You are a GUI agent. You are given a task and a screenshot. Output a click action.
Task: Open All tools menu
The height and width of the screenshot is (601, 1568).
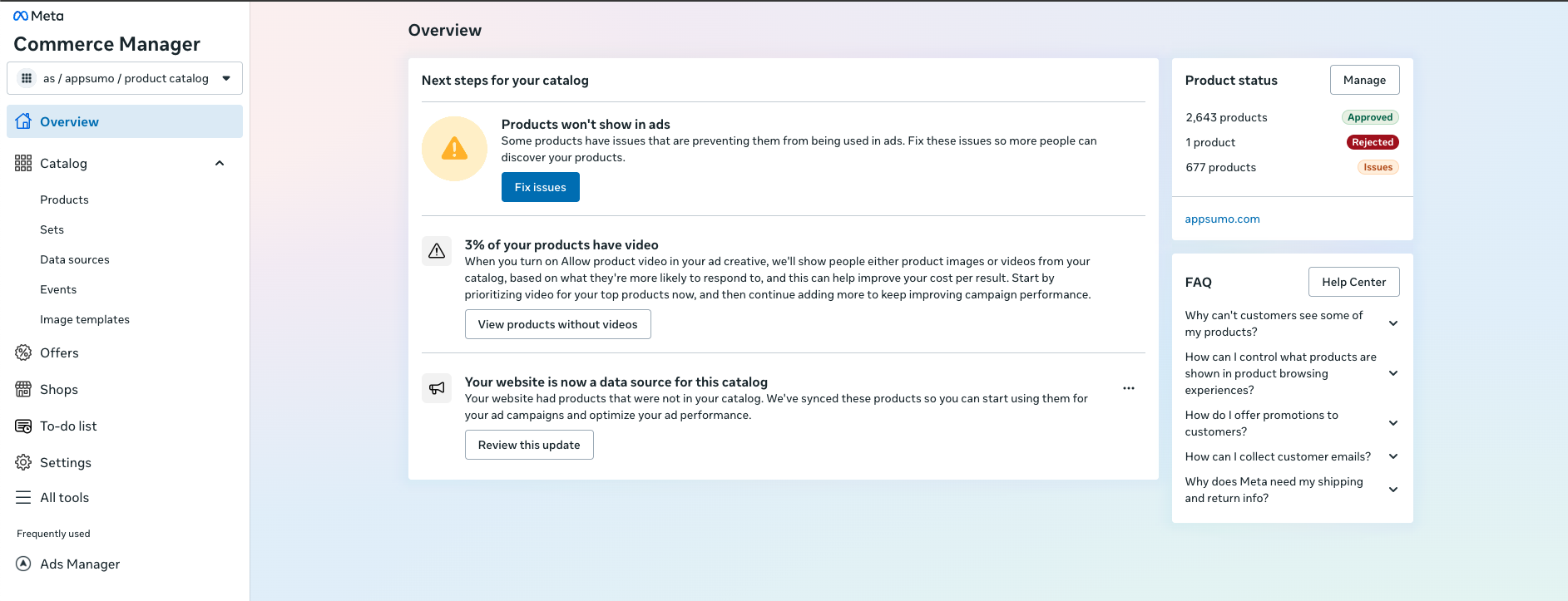(64, 497)
